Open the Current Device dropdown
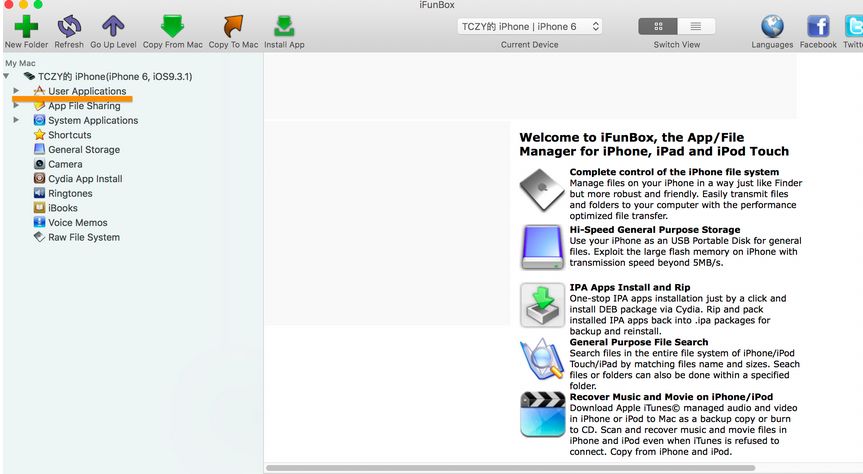The image size is (863, 474). click(529, 26)
